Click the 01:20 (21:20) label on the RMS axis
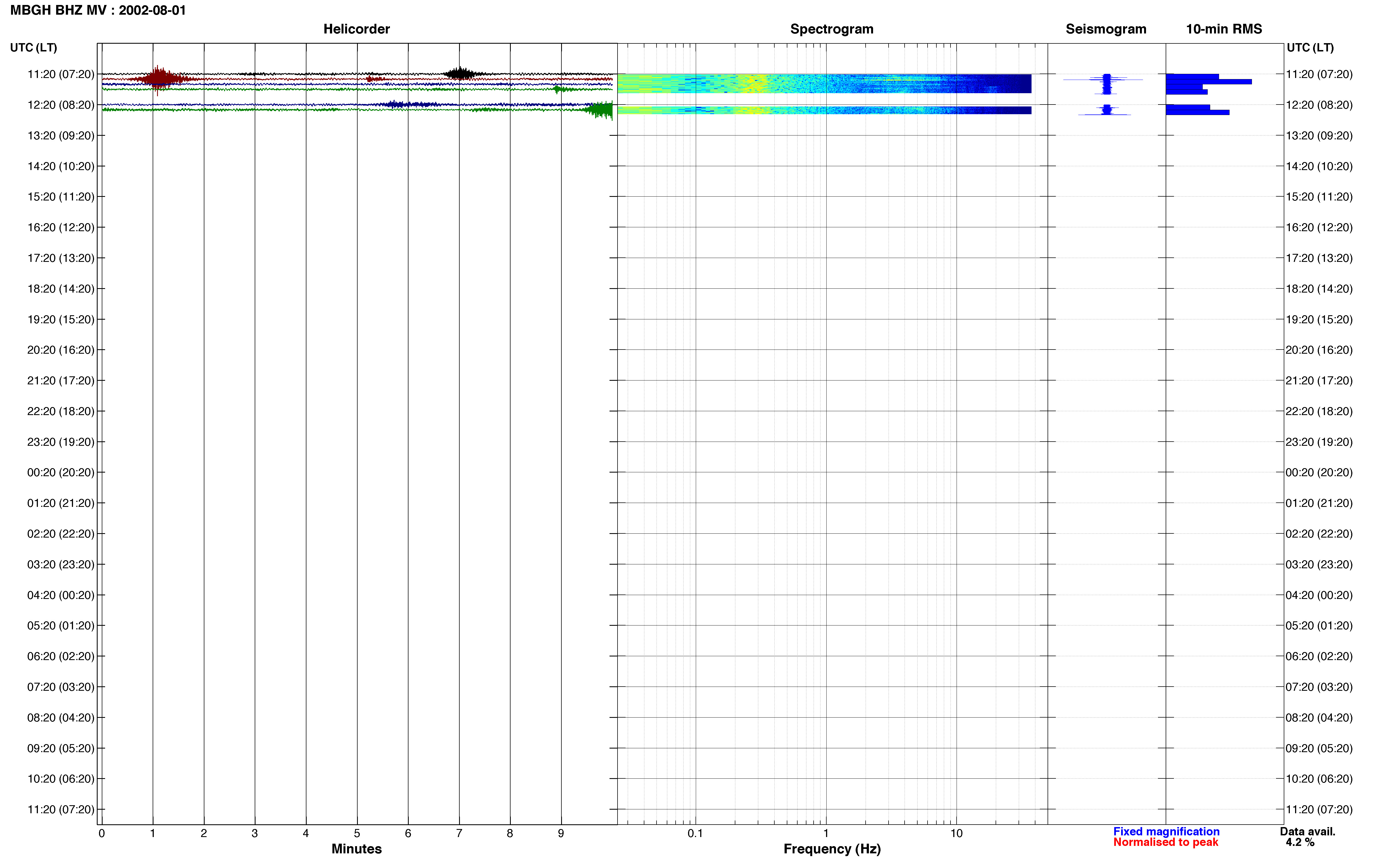The height and width of the screenshot is (868, 1388). tap(1319, 503)
